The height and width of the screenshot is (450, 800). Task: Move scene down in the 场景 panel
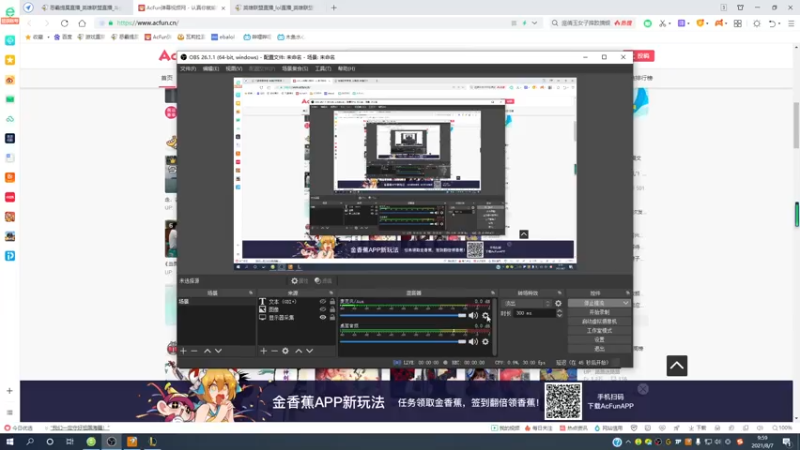tap(218, 351)
